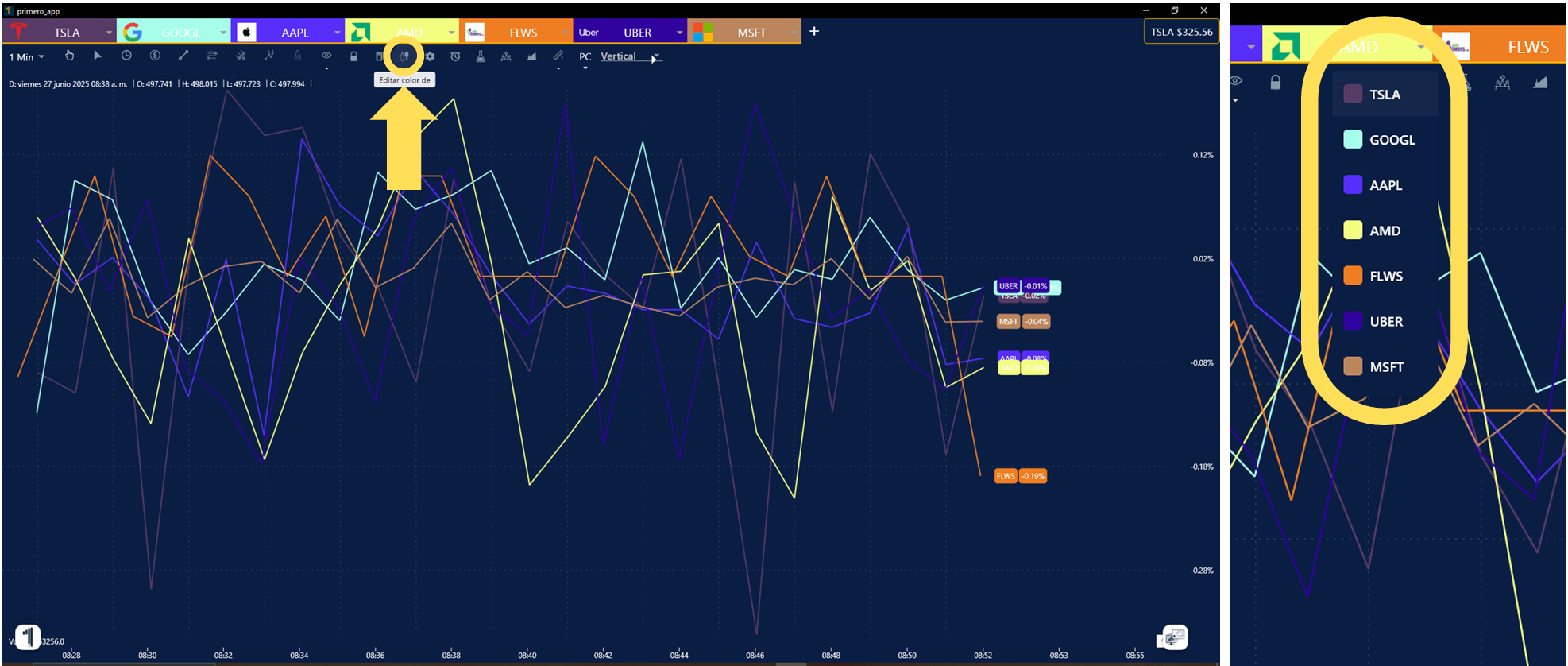The width and height of the screenshot is (1568, 666).
Task: Click the trash delete icon
Action: click(x=379, y=56)
